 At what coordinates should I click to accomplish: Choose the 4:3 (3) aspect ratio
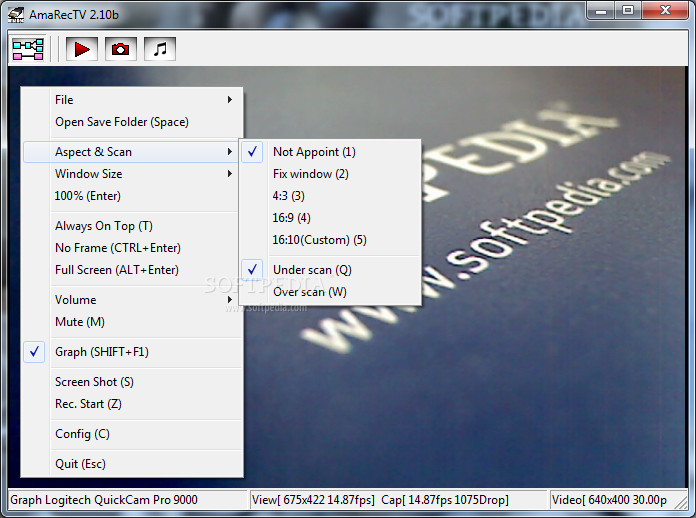[x=330, y=196]
